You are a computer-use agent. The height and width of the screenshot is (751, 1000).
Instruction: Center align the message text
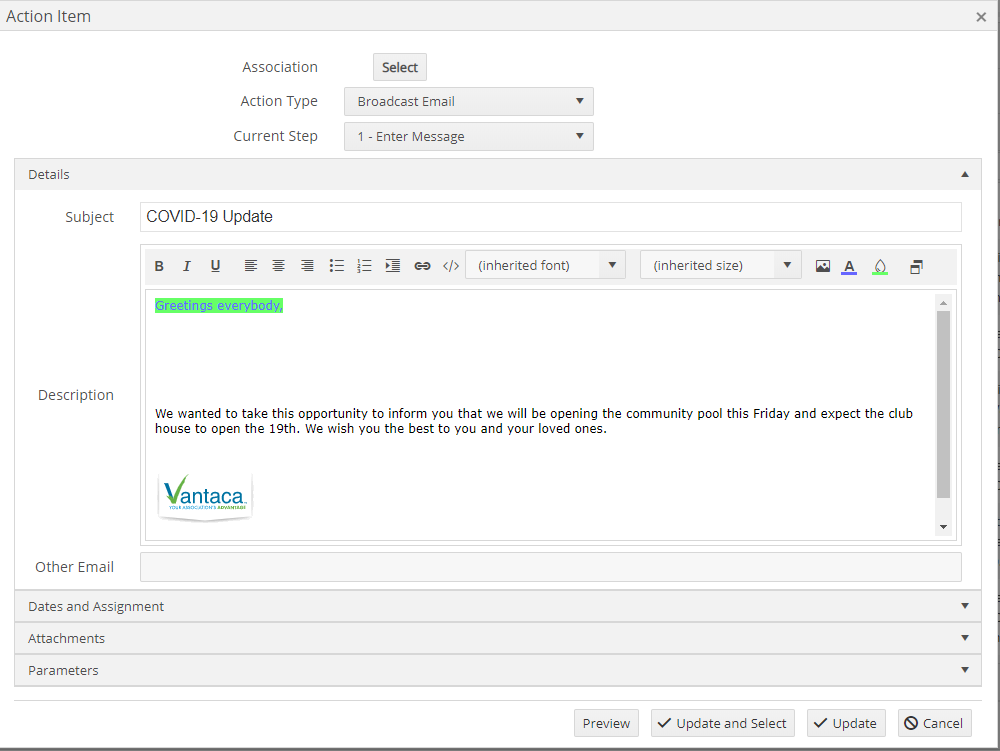[x=278, y=265]
